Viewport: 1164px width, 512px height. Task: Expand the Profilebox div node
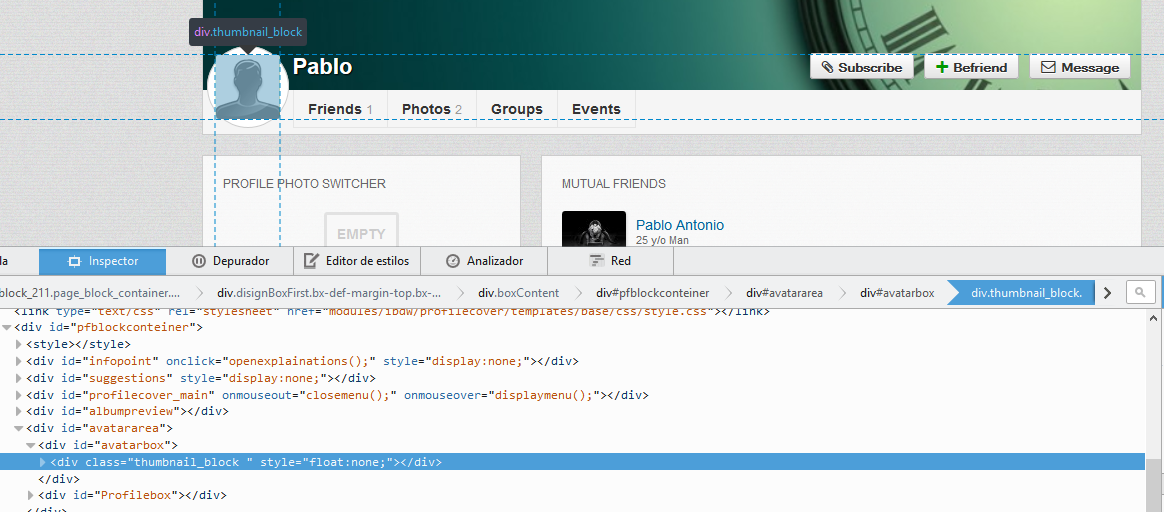click(x=30, y=495)
